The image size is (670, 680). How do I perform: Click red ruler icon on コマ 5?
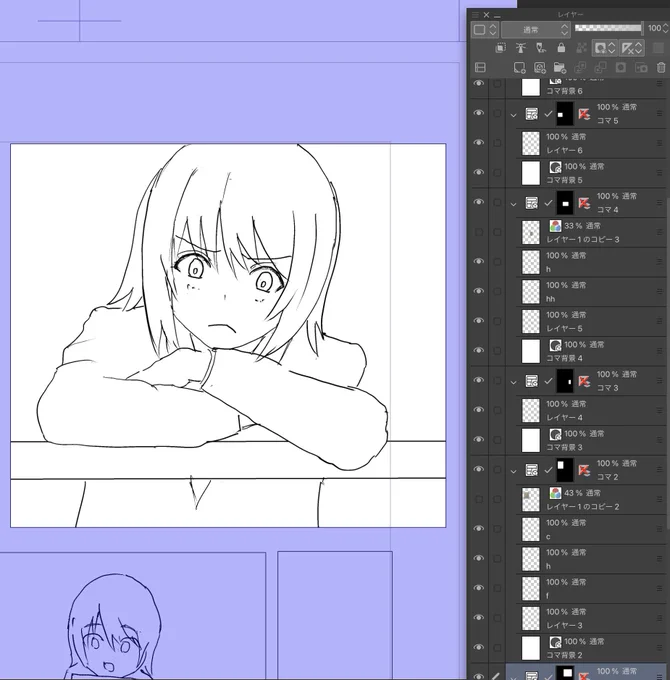point(584,114)
